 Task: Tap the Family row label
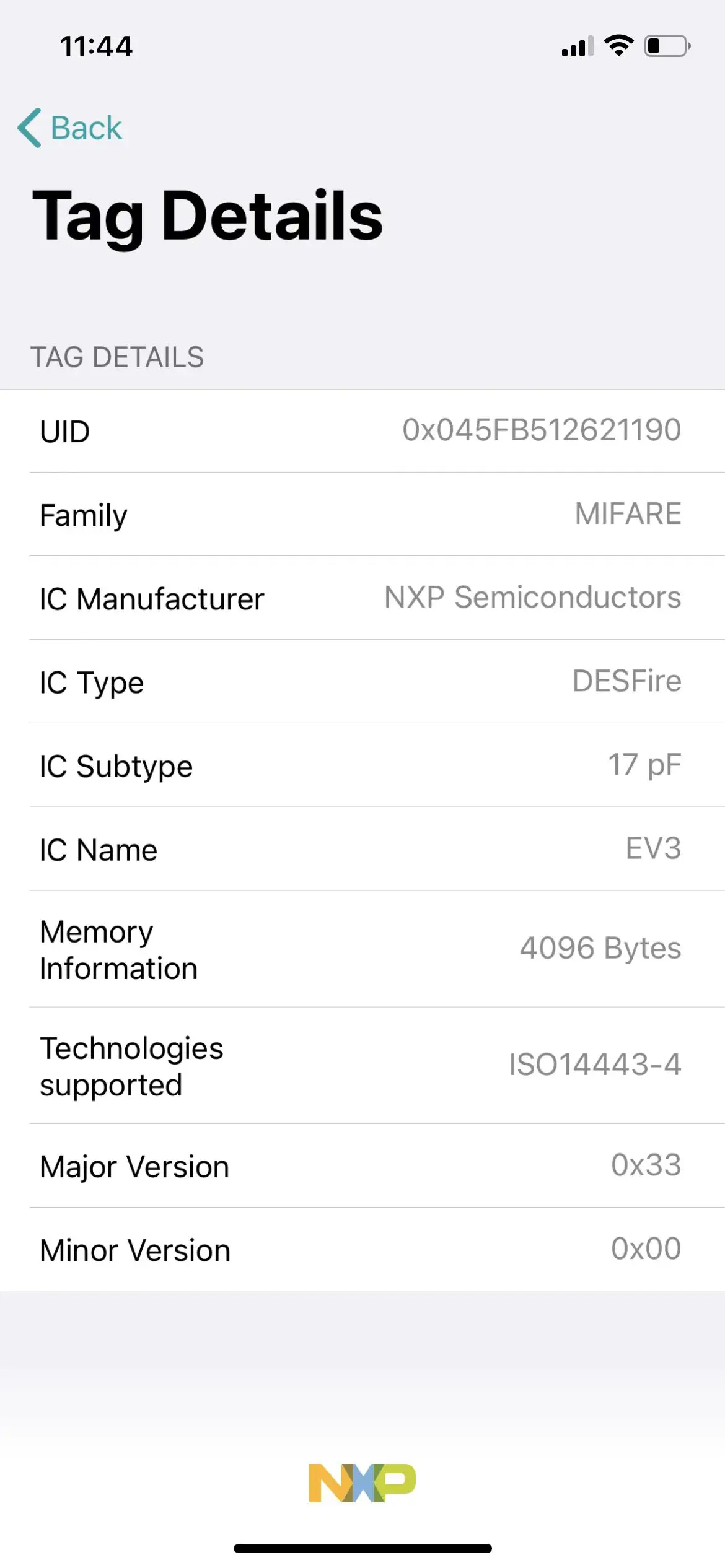84,515
